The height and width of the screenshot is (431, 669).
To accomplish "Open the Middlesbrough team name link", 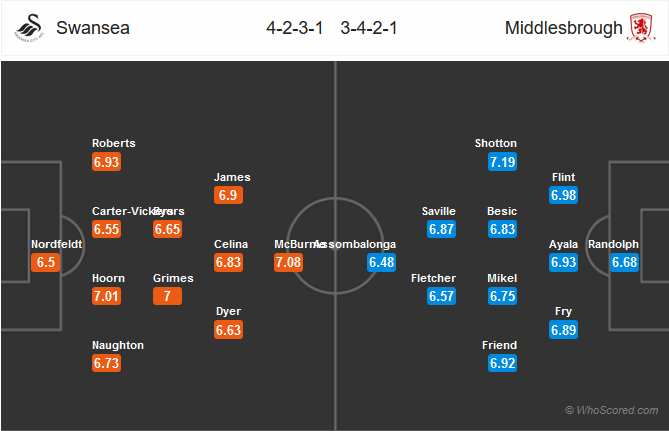I will coord(564,28).
